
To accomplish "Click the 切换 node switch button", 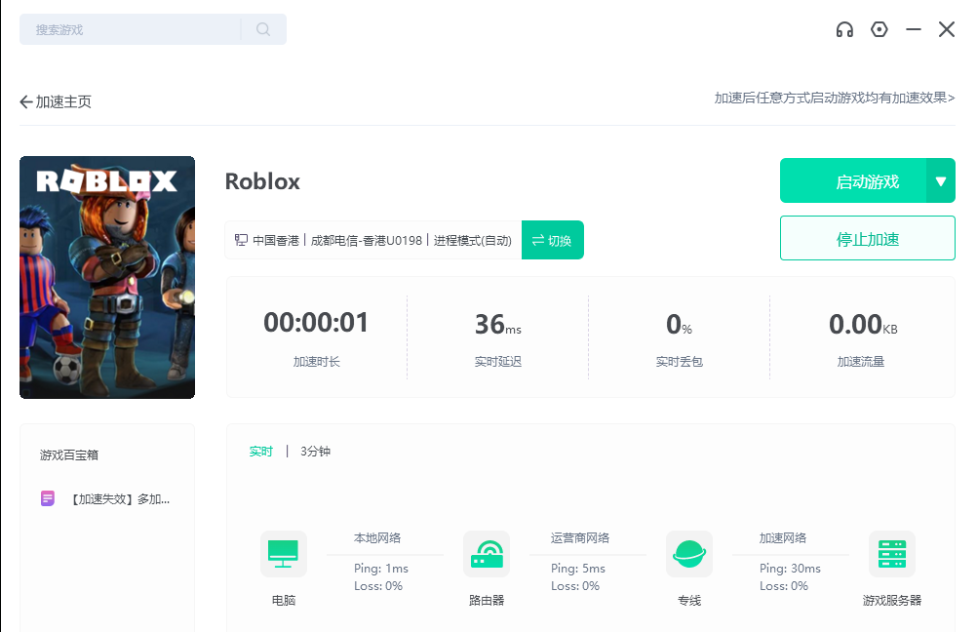I will 553,240.
